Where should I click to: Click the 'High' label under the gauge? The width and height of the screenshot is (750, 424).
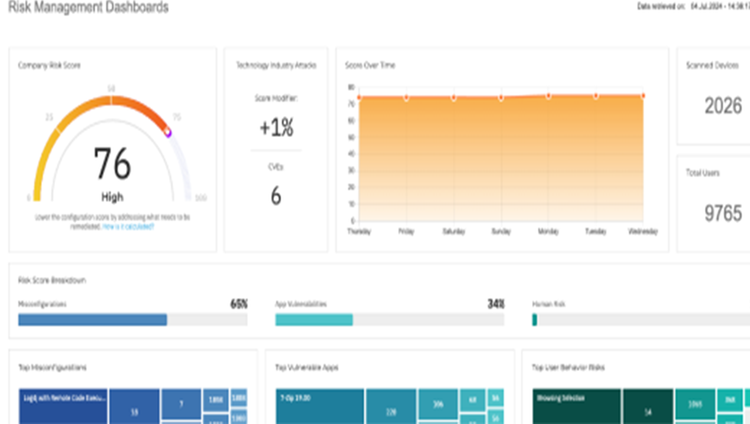tap(112, 197)
